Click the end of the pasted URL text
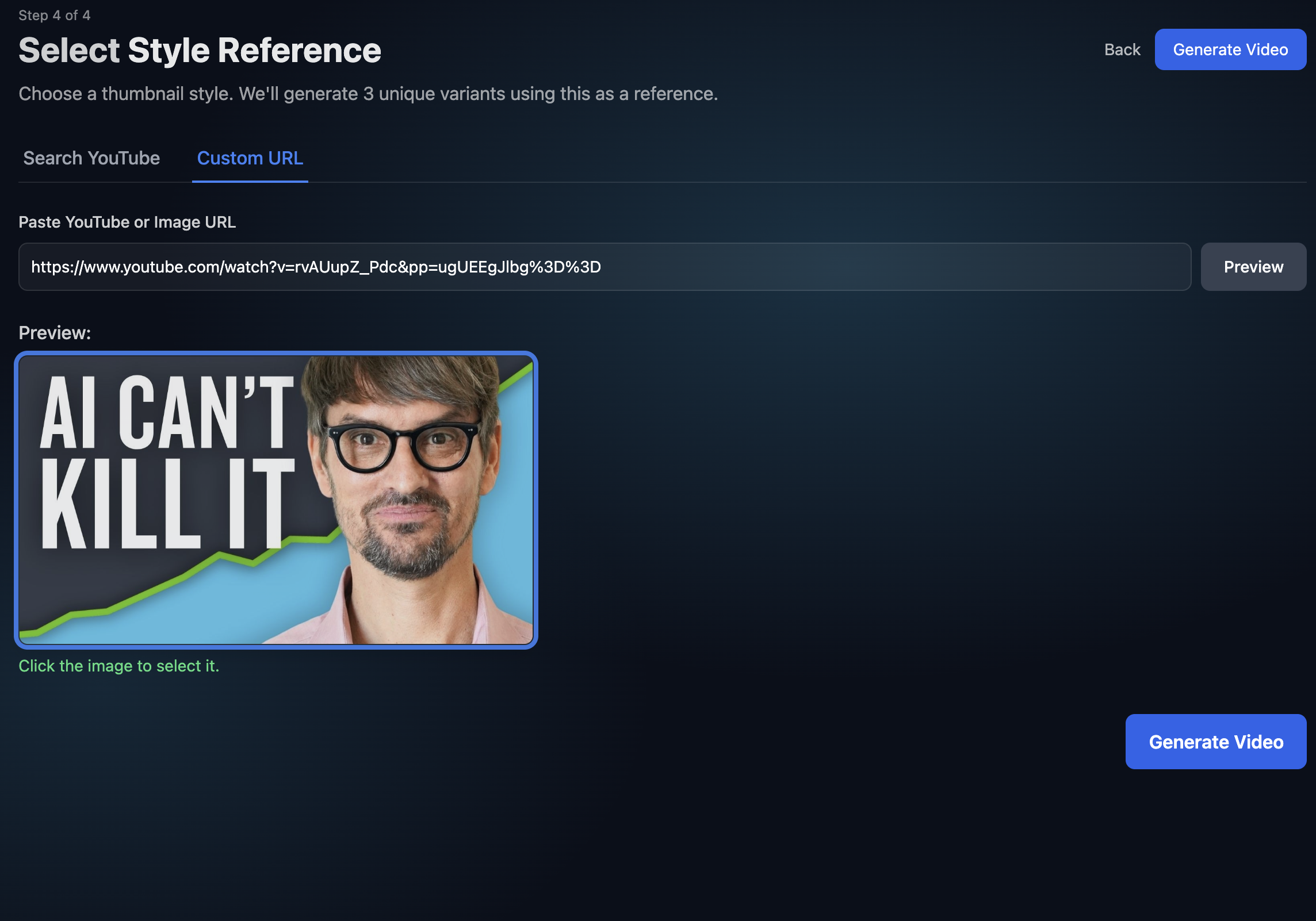 pyautogui.click(x=600, y=267)
